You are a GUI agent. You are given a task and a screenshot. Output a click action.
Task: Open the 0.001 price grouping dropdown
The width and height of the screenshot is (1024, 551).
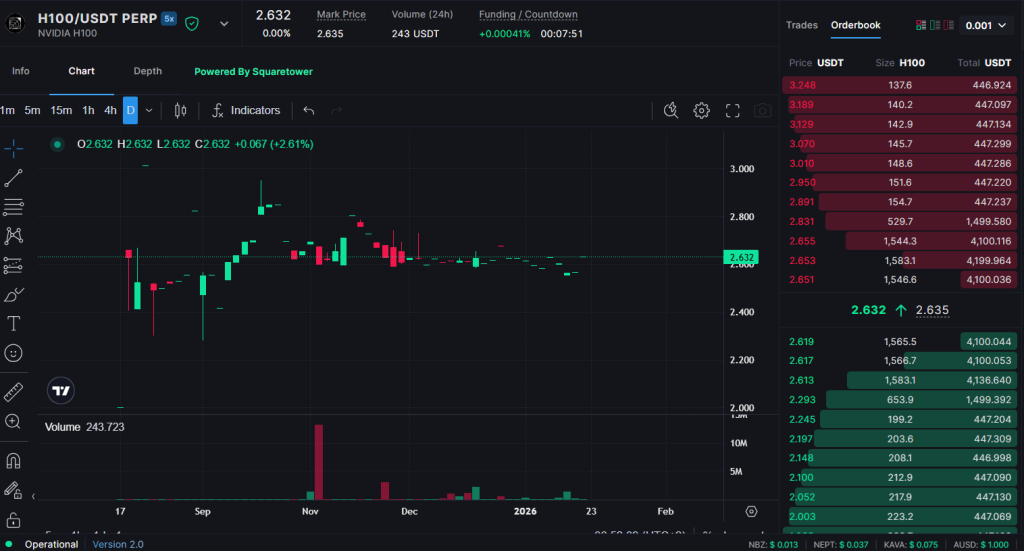point(986,25)
